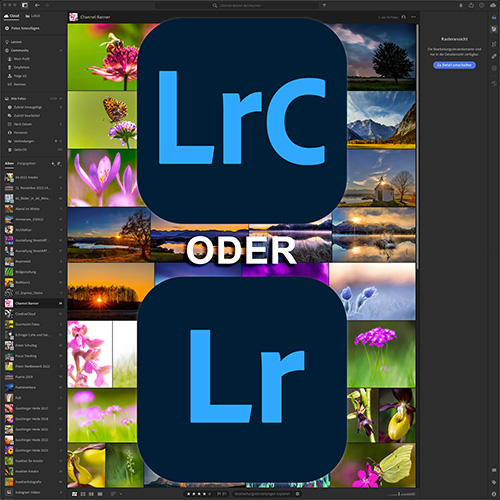This screenshot has width=500, height=500.
Task: Open the sort order dropdown arrow
Action: pos(121,494)
